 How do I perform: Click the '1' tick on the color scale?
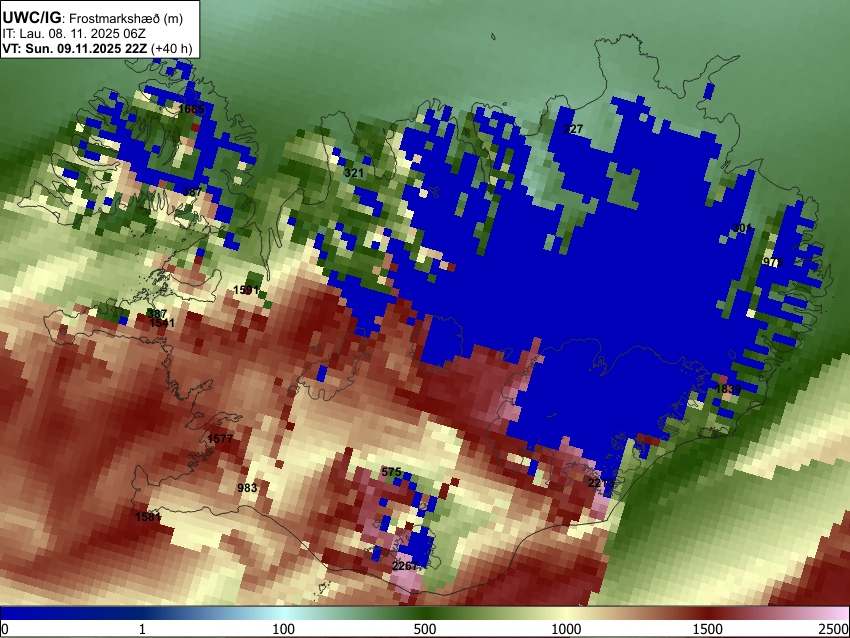(142, 629)
